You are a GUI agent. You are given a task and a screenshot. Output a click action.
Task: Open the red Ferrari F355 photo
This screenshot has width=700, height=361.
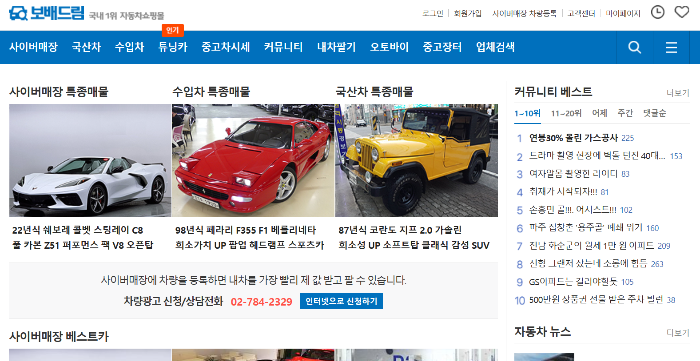[253, 161]
